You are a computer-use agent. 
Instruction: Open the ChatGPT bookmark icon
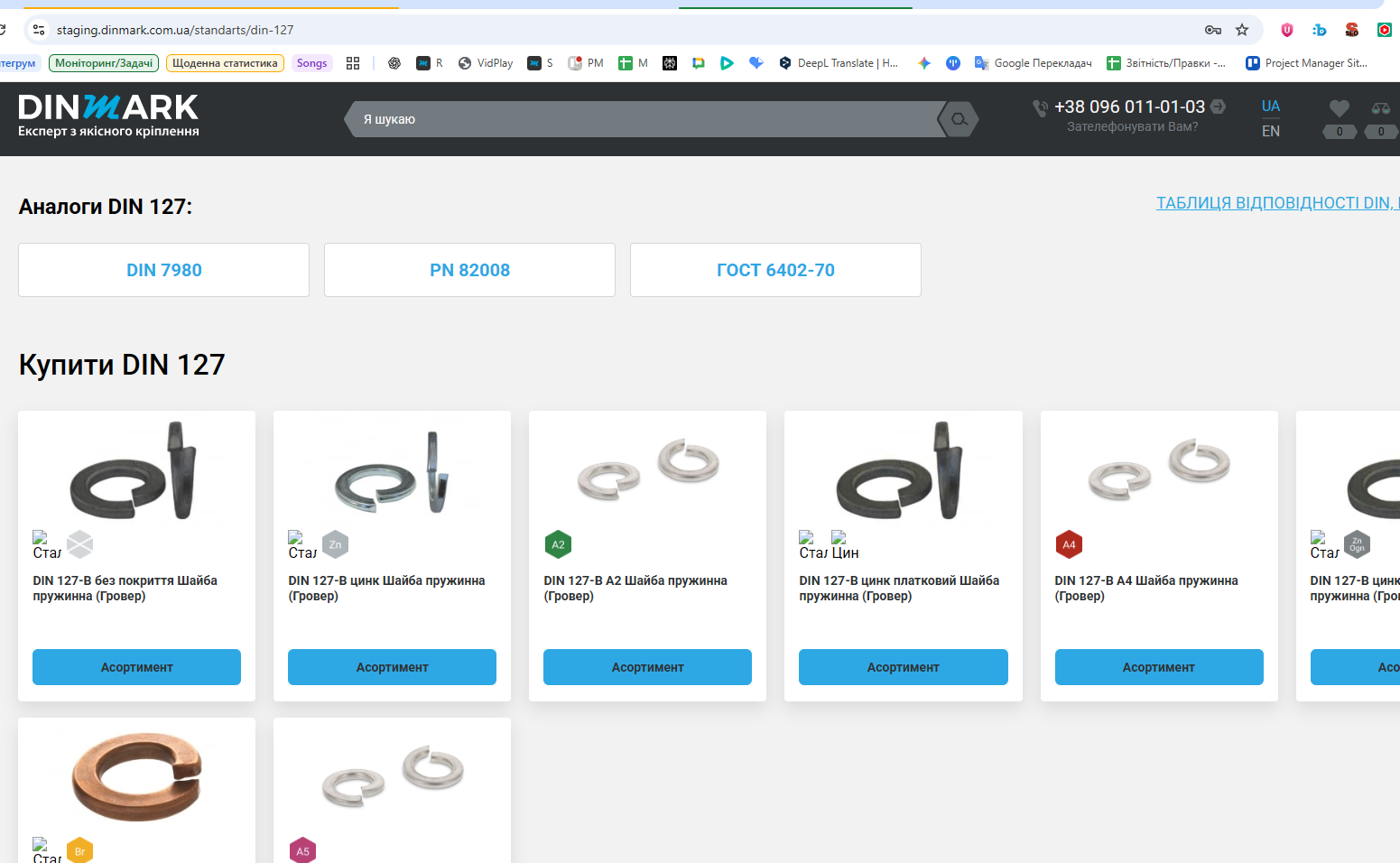[x=394, y=63]
